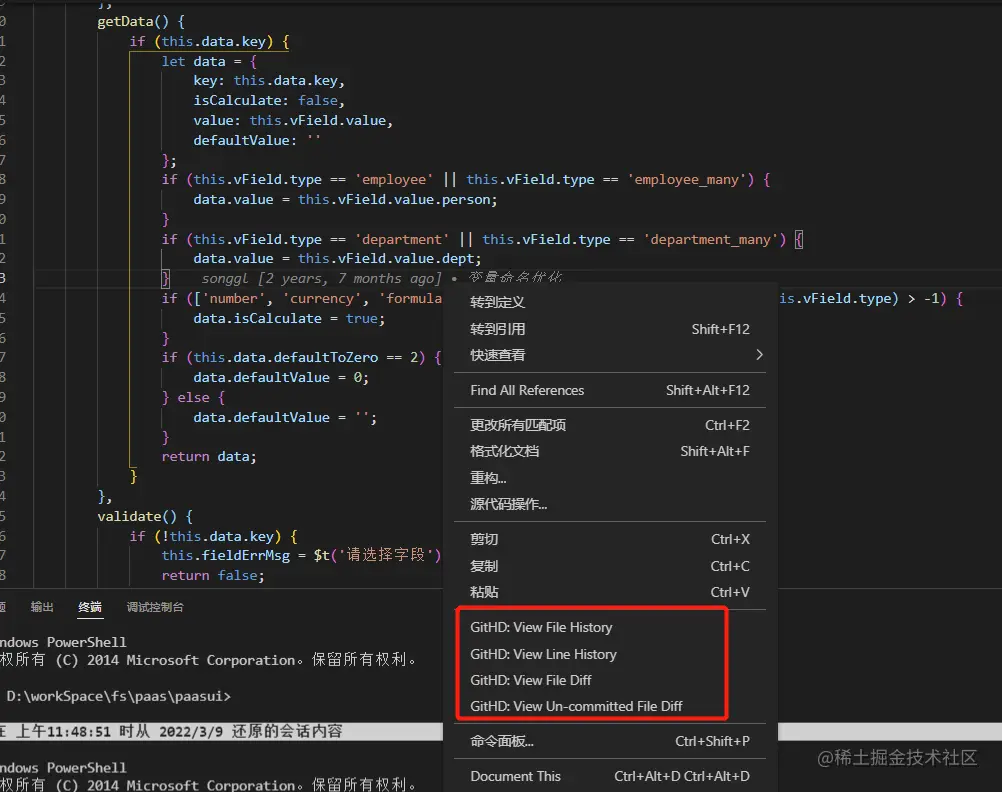Switch to the 终端 panel tab
The height and width of the screenshot is (792, 1002).
coord(90,607)
